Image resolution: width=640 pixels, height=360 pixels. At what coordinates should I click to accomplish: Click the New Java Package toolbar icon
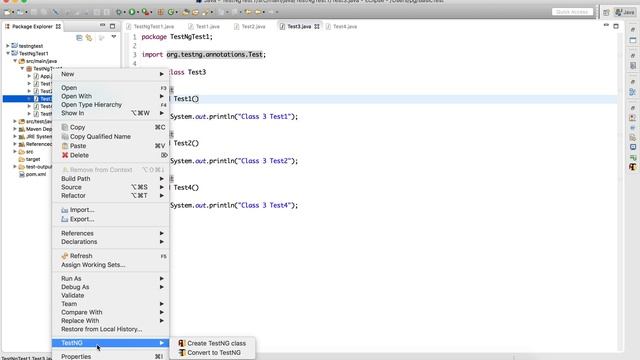160,12
